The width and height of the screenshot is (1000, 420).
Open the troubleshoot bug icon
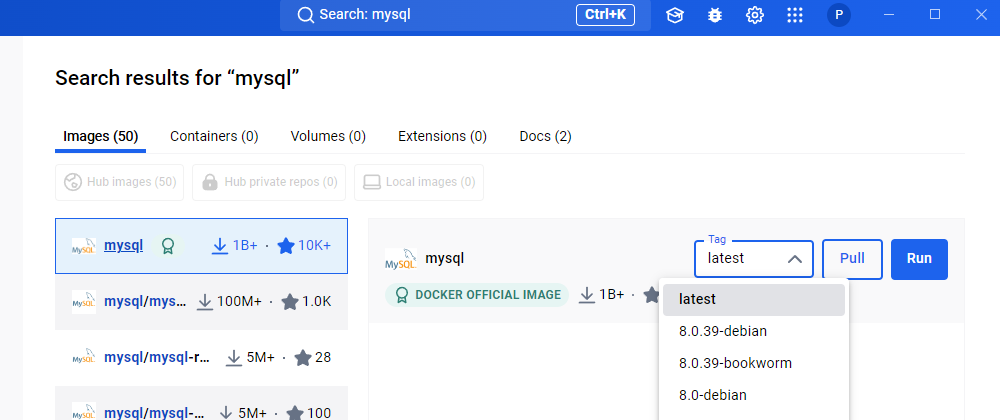[715, 15]
